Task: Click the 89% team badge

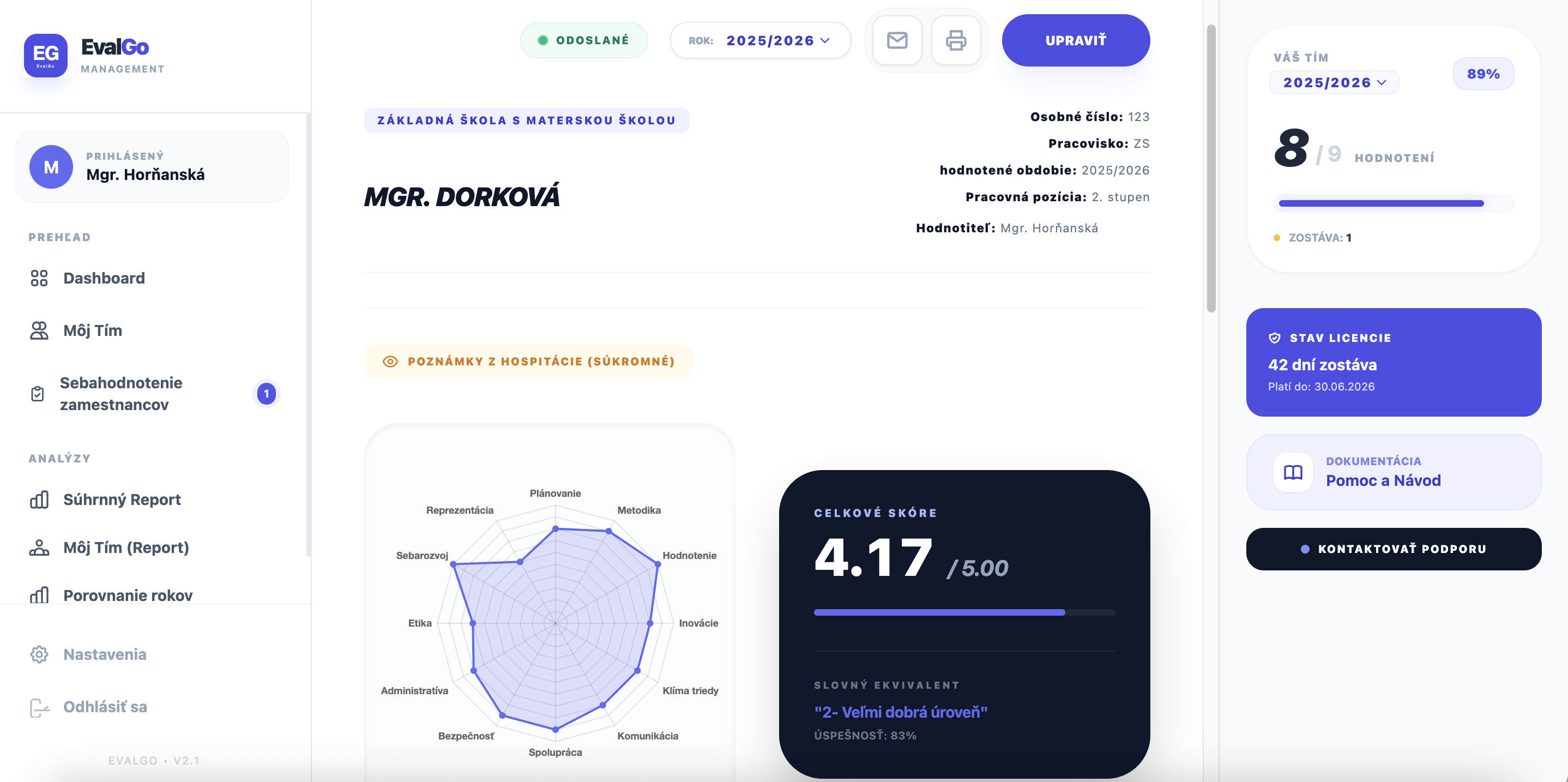Action: 1483,74
